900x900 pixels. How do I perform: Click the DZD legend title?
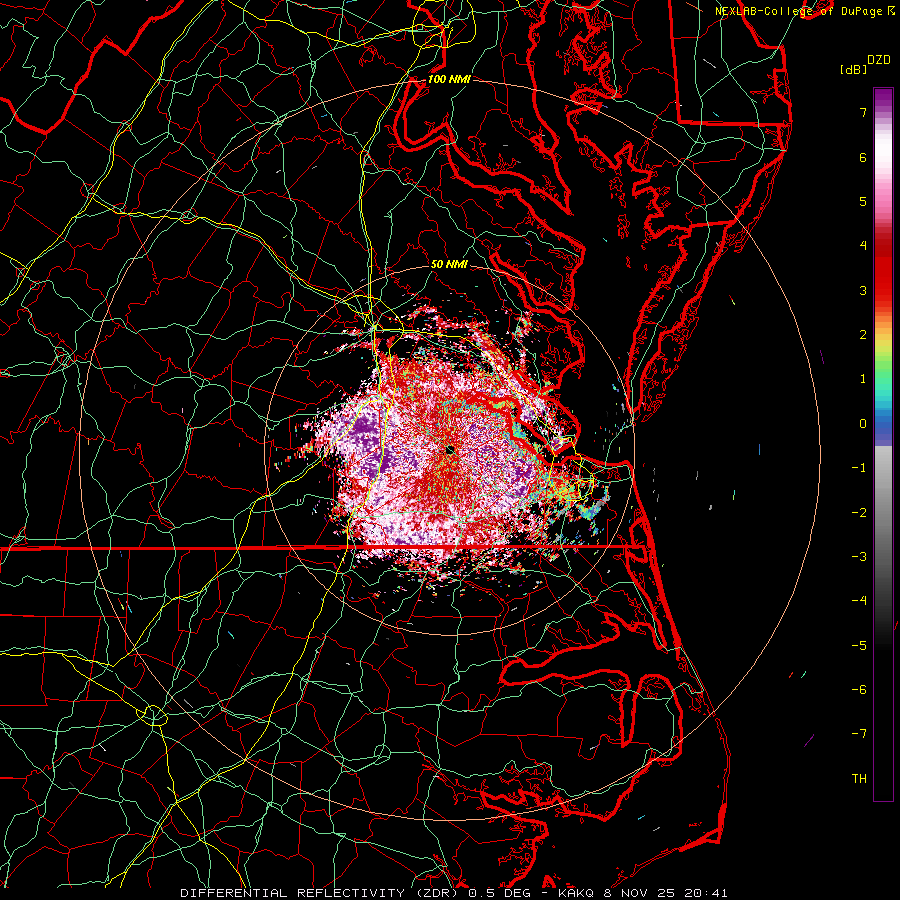879,60
